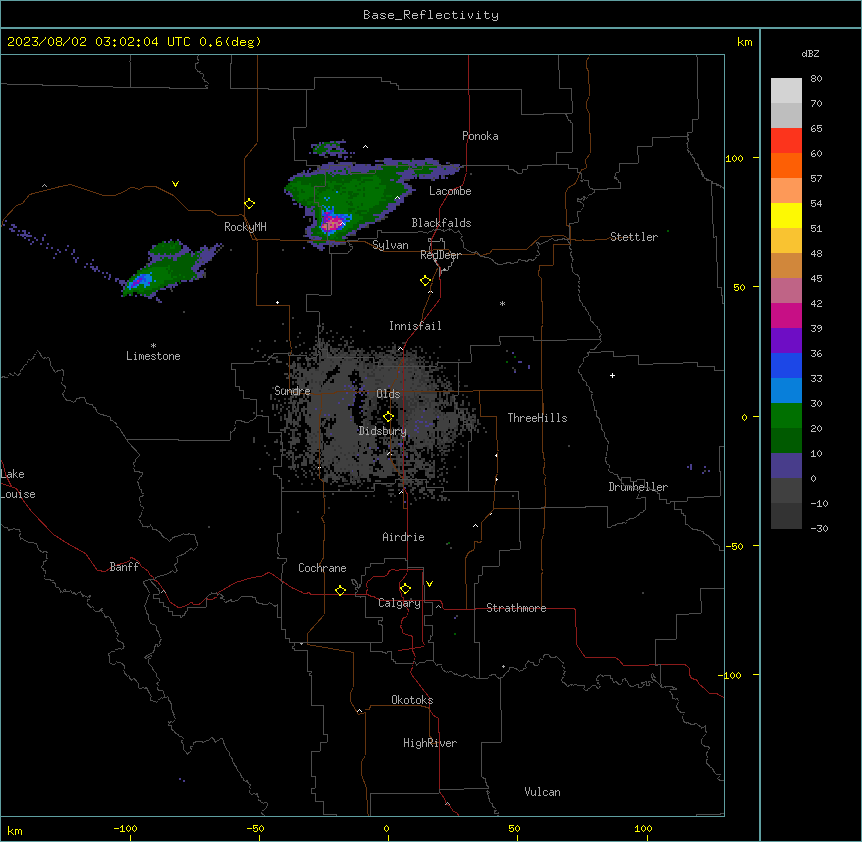Click the -50 tick on the right axis
Image resolution: width=862 pixels, height=842 pixels.
pyautogui.click(x=734, y=546)
